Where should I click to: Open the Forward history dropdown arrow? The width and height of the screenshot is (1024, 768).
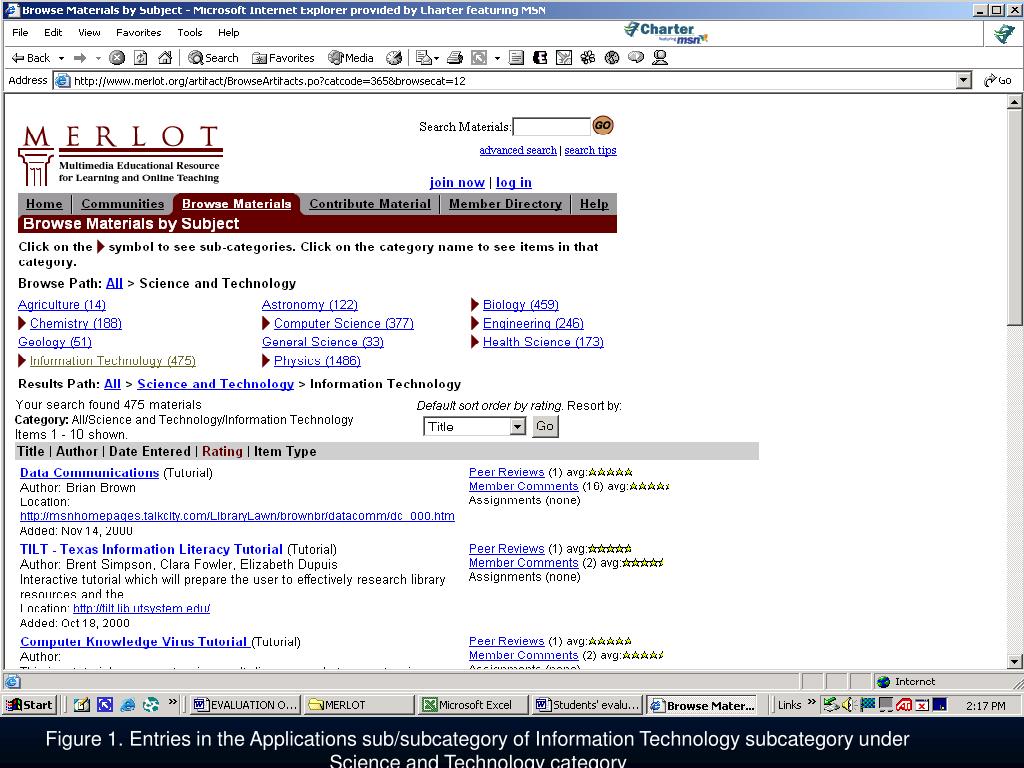click(x=98, y=59)
